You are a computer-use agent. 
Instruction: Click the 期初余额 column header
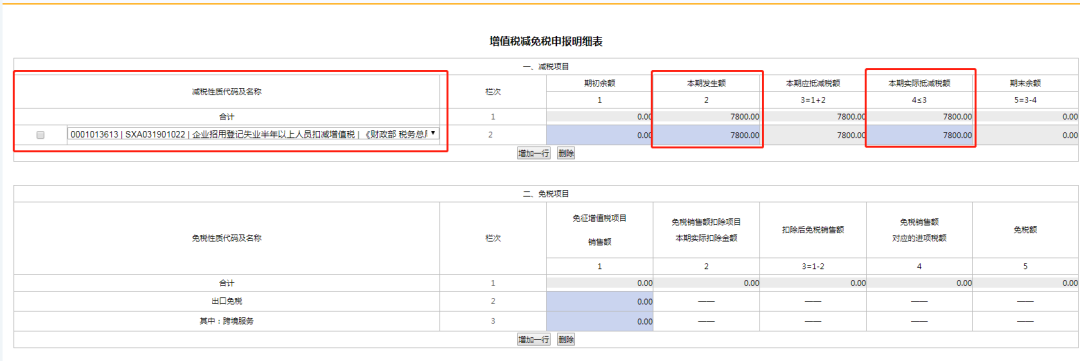[599, 83]
